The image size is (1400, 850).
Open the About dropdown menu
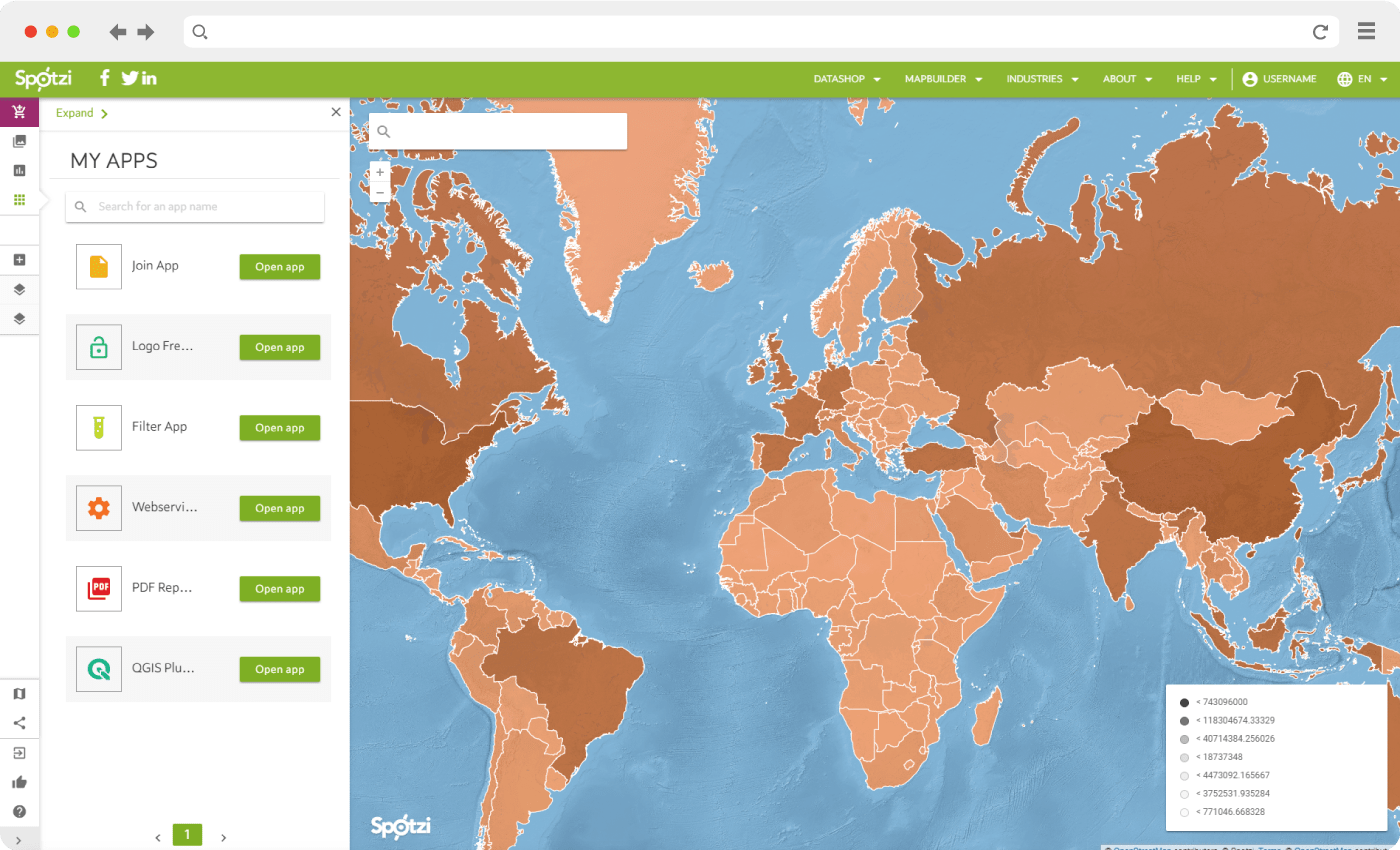pos(1128,79)
